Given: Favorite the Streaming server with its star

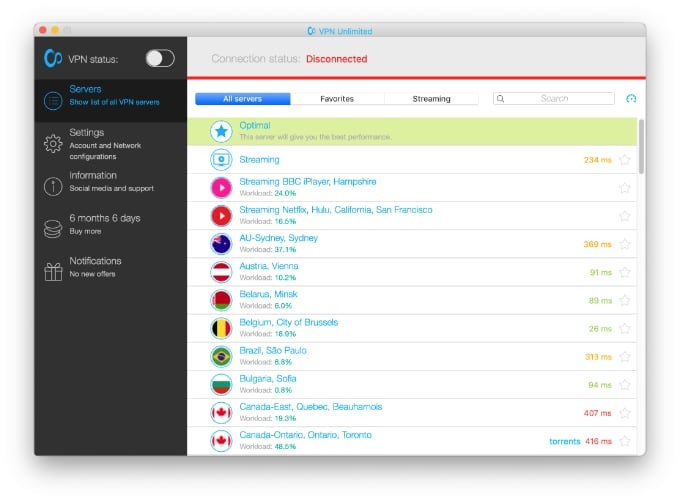Looking at the screenshot, I should [624, 160].
